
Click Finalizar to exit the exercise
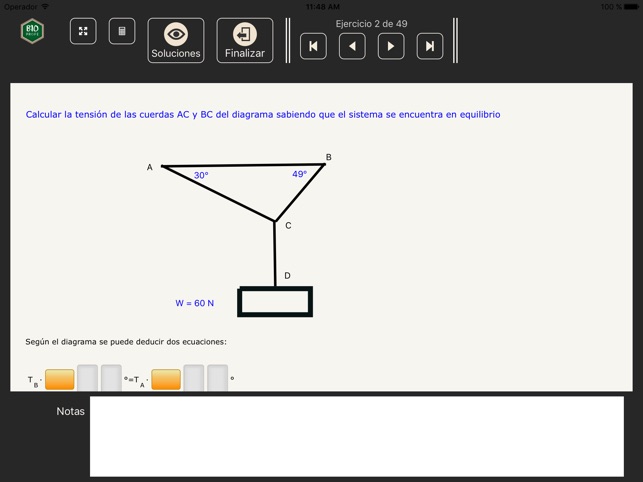click(x=245, y=40)
